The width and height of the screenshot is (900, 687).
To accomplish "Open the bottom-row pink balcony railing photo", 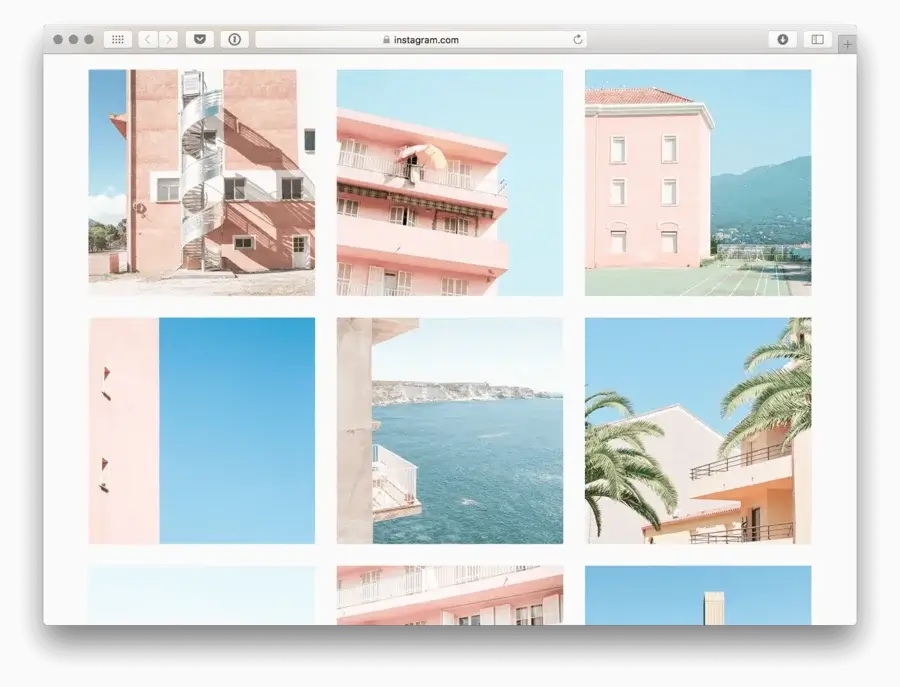I will (449, 596).
